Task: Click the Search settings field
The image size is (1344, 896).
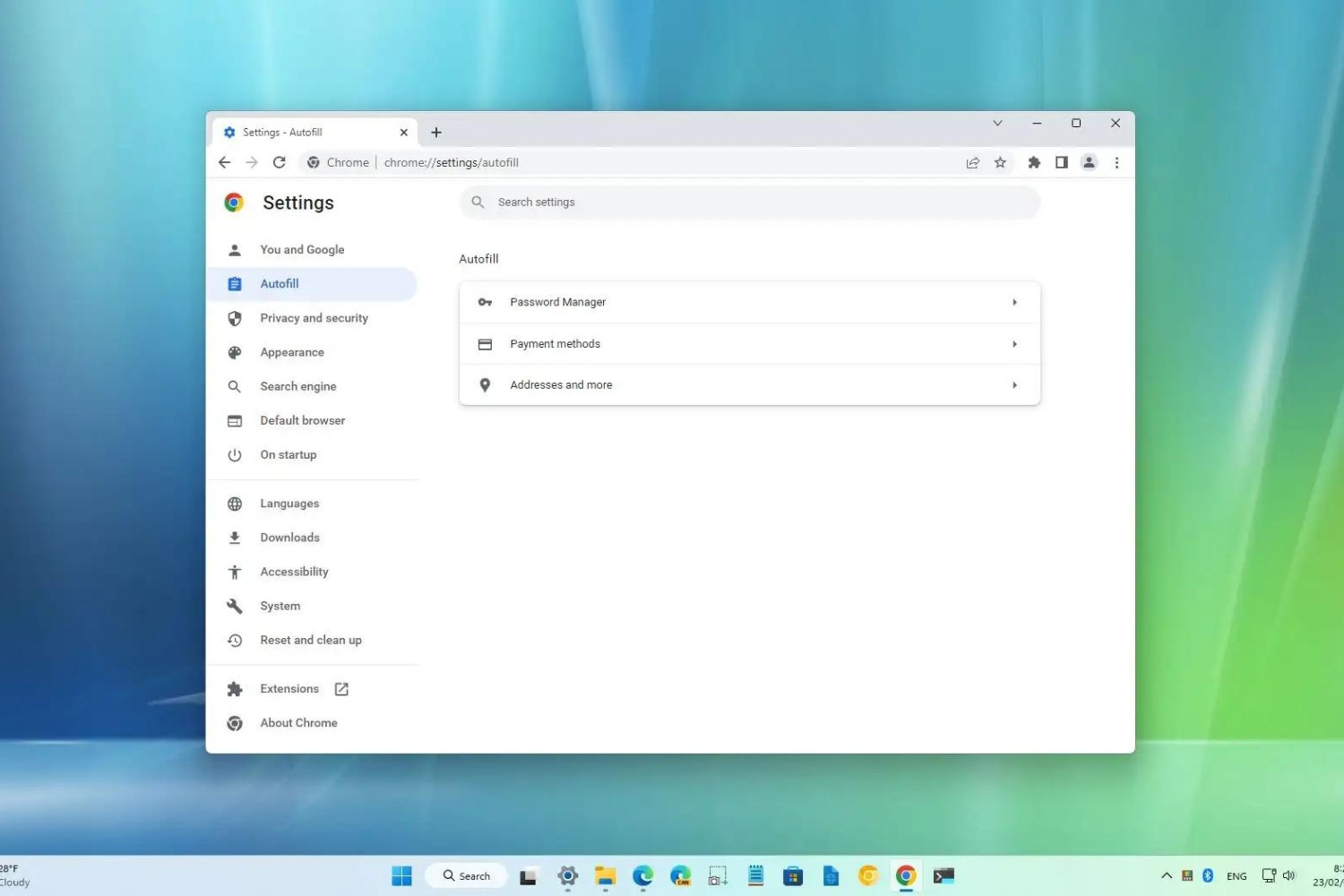Action: tap(749, 202)
